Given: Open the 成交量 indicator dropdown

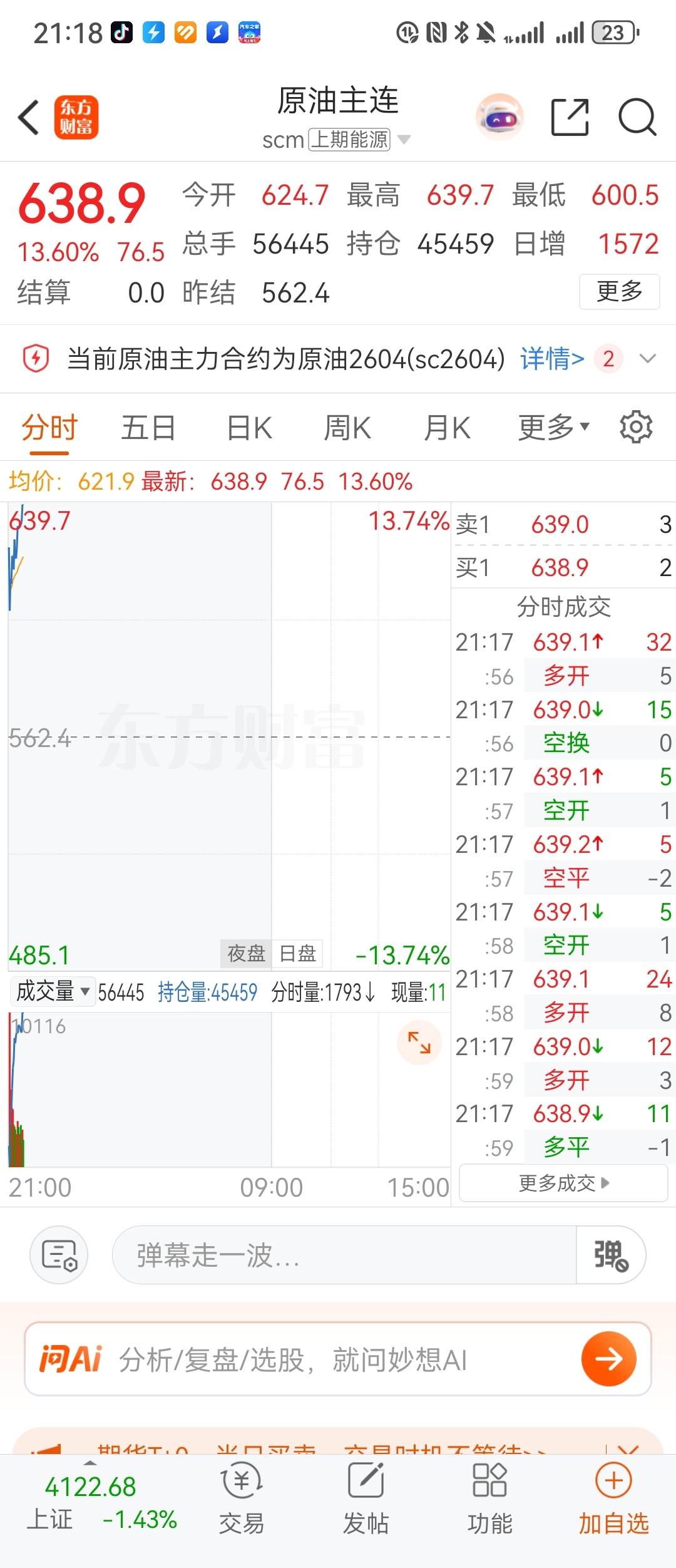Looking at the screenshot, I should coord(53,991).
